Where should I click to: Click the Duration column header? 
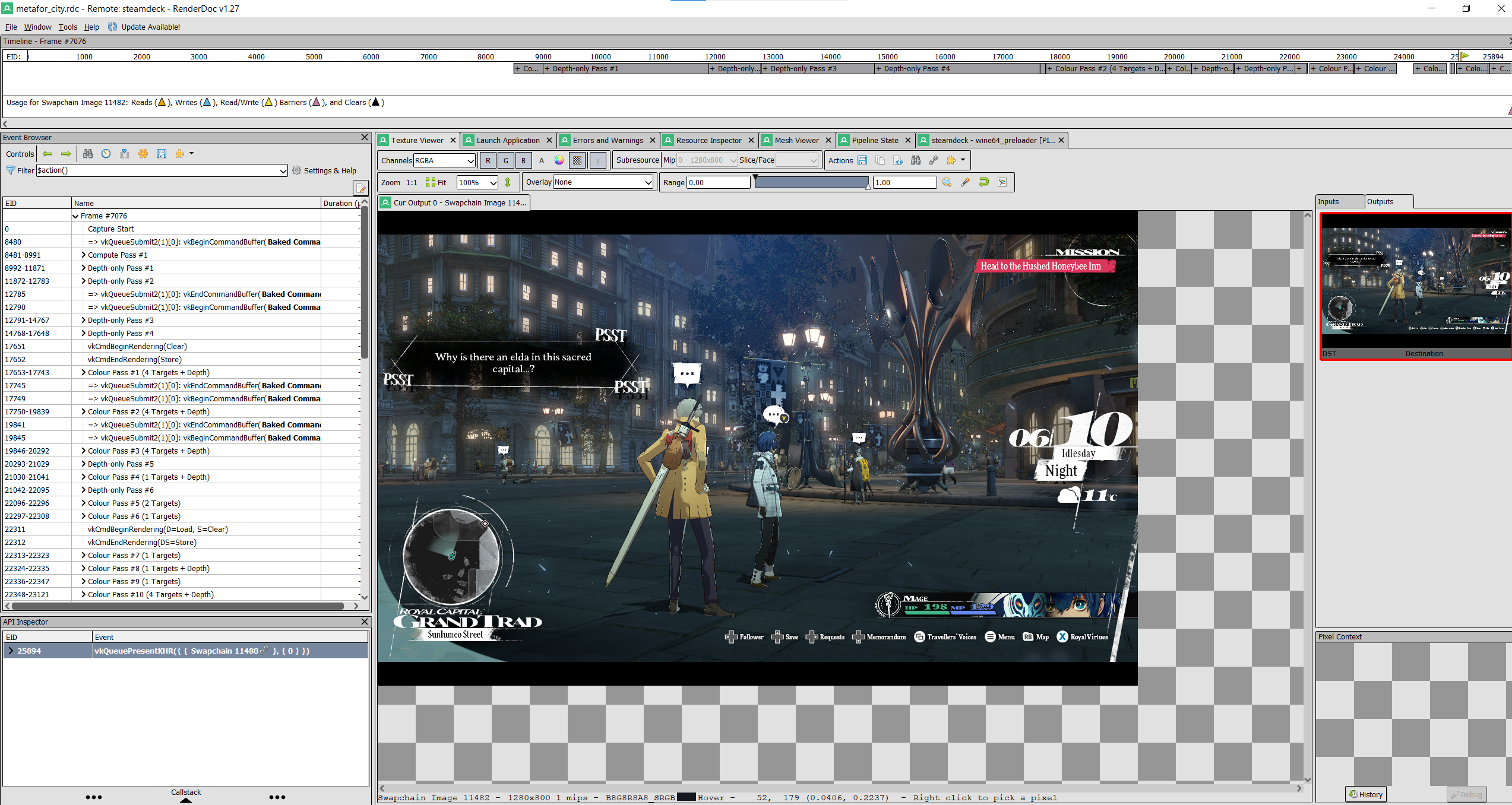point(340,203)
